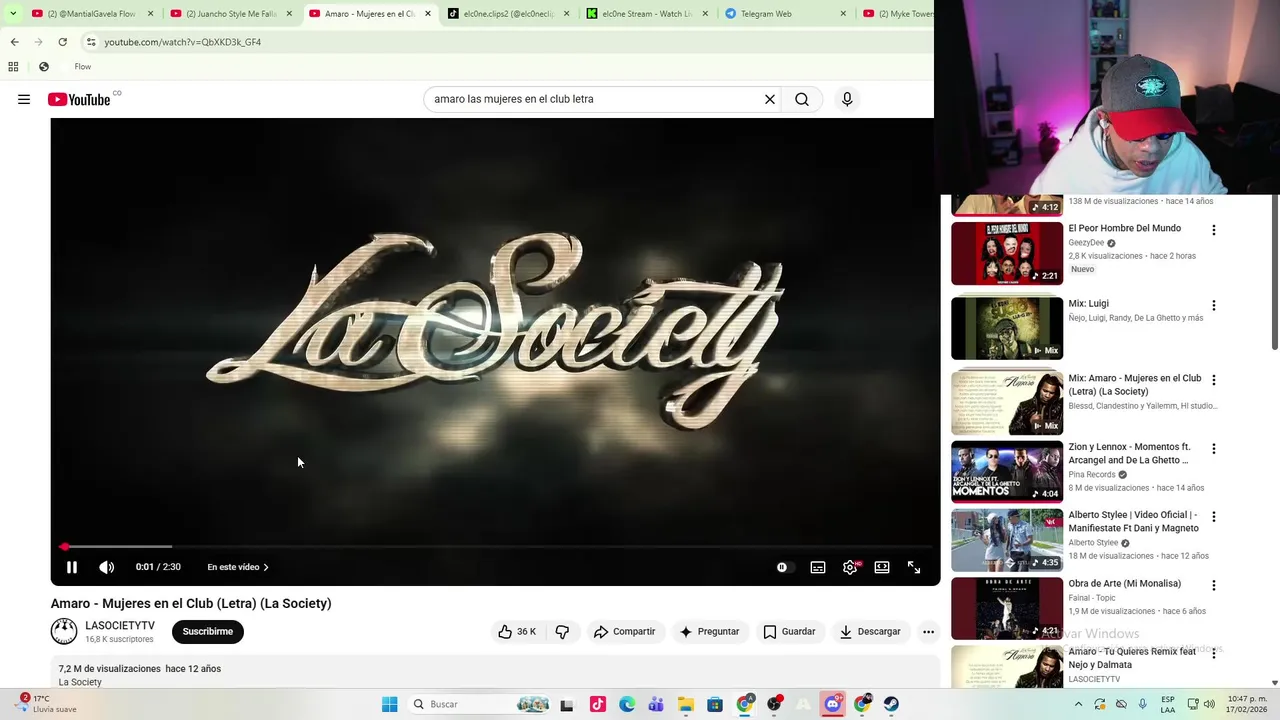The height and width of the screenshot is (720, 1280).
Task: Open Microsoft Edge from the taskbar
Action: pos(627,704)
